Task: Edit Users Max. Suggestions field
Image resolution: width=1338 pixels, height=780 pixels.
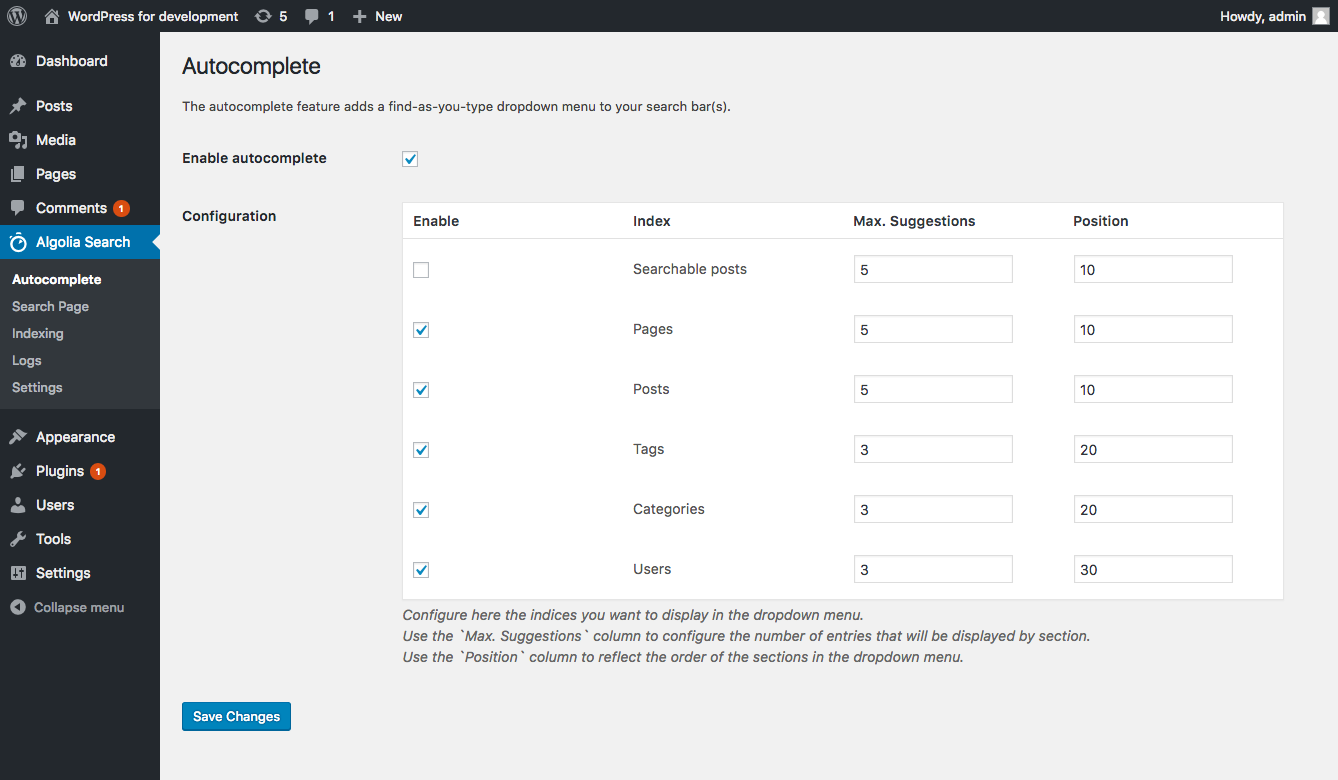Action: [933, 569]
